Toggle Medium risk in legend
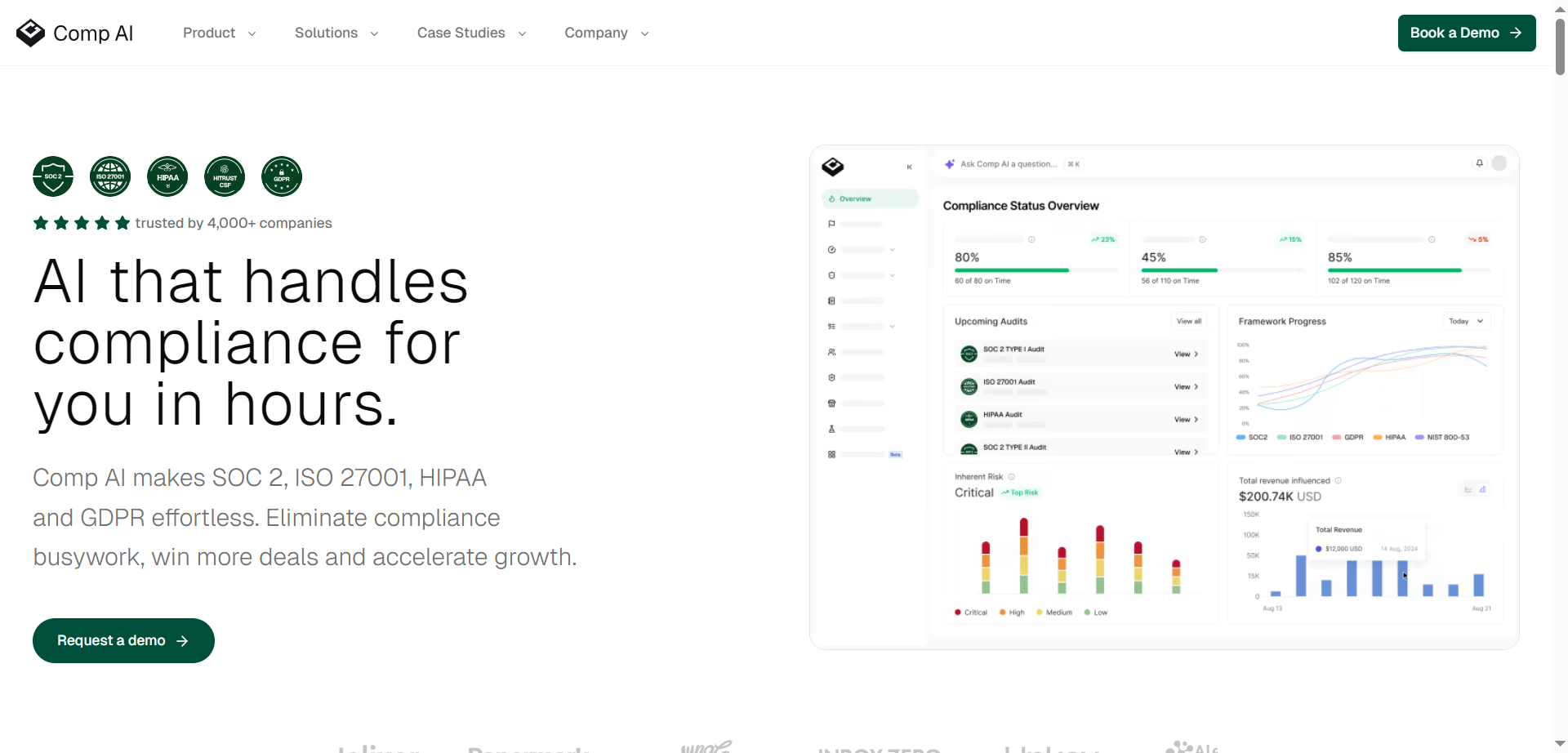 (x=1054, y=613)
